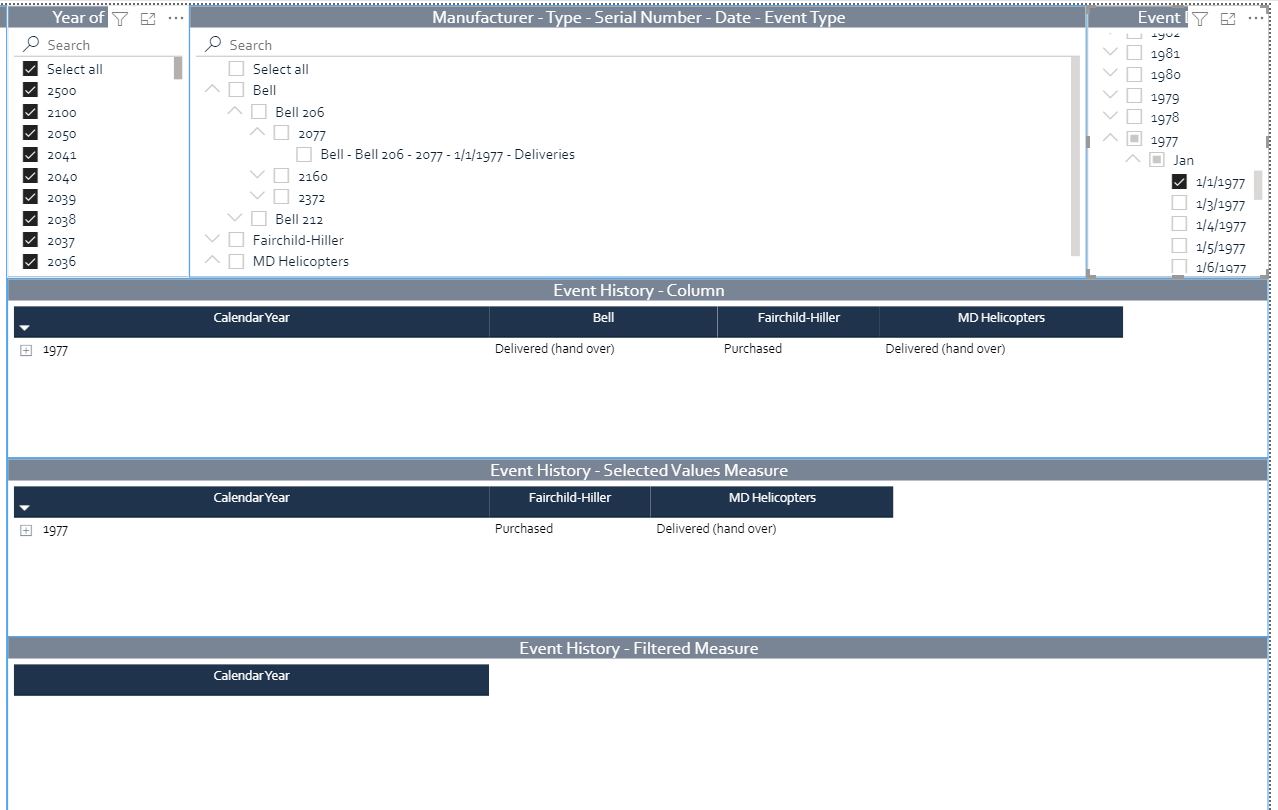The width and height of the screenshot is (1278, 810).
Task: Collapse the Bell 206 node
Action: click(235, 111)
